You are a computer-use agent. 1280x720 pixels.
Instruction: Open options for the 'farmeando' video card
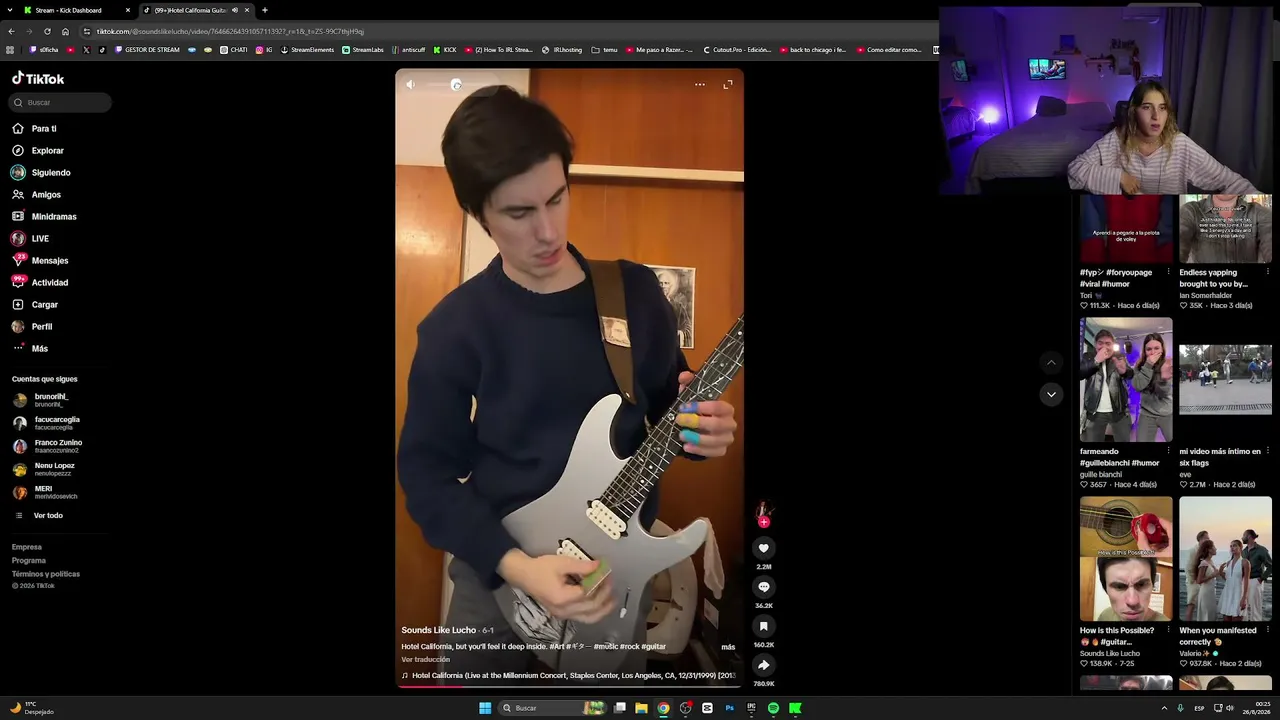pyautogui.click(x=1168, y=451)
